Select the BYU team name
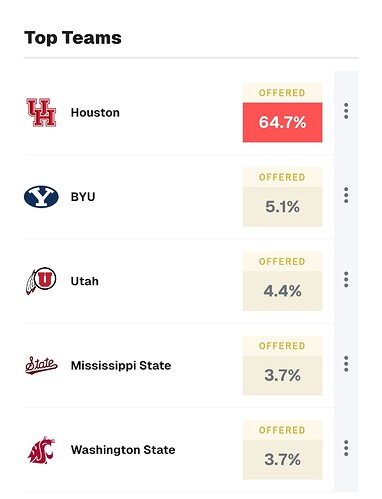The width and height of the screenshot is (382, 499). (83, 197)
